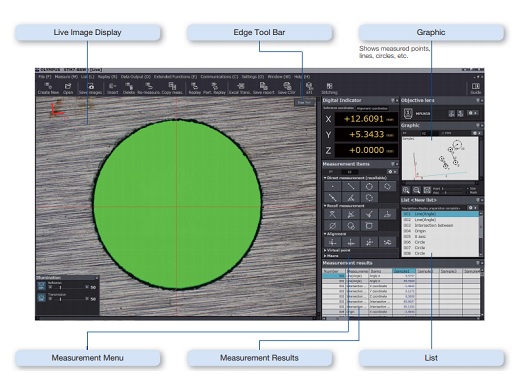This screenshot has width=520, height=390.
Task: Click the Save report toolbar icon
Action: click(x=263, y=88)
